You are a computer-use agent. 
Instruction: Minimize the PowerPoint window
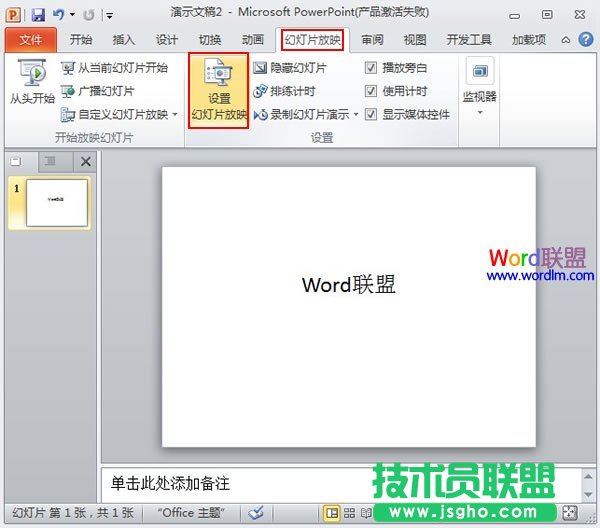pos(515,15)
